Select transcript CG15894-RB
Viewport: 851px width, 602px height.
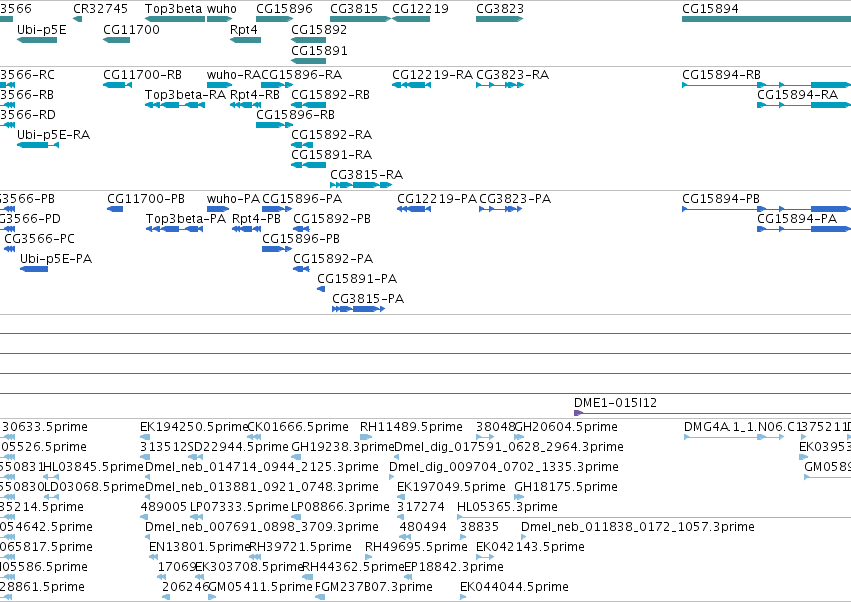click(766, 85)
